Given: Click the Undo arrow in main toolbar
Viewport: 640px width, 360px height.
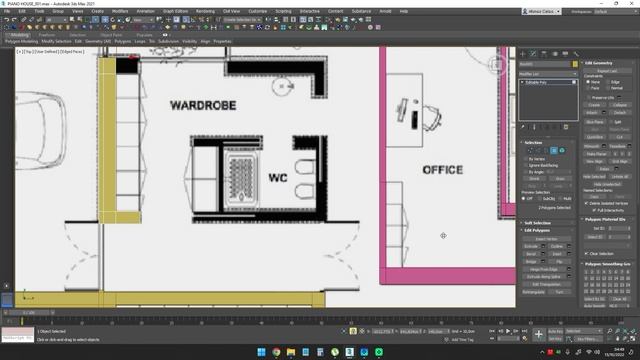Looking at the screenshot, I should [x=7, y=20].
